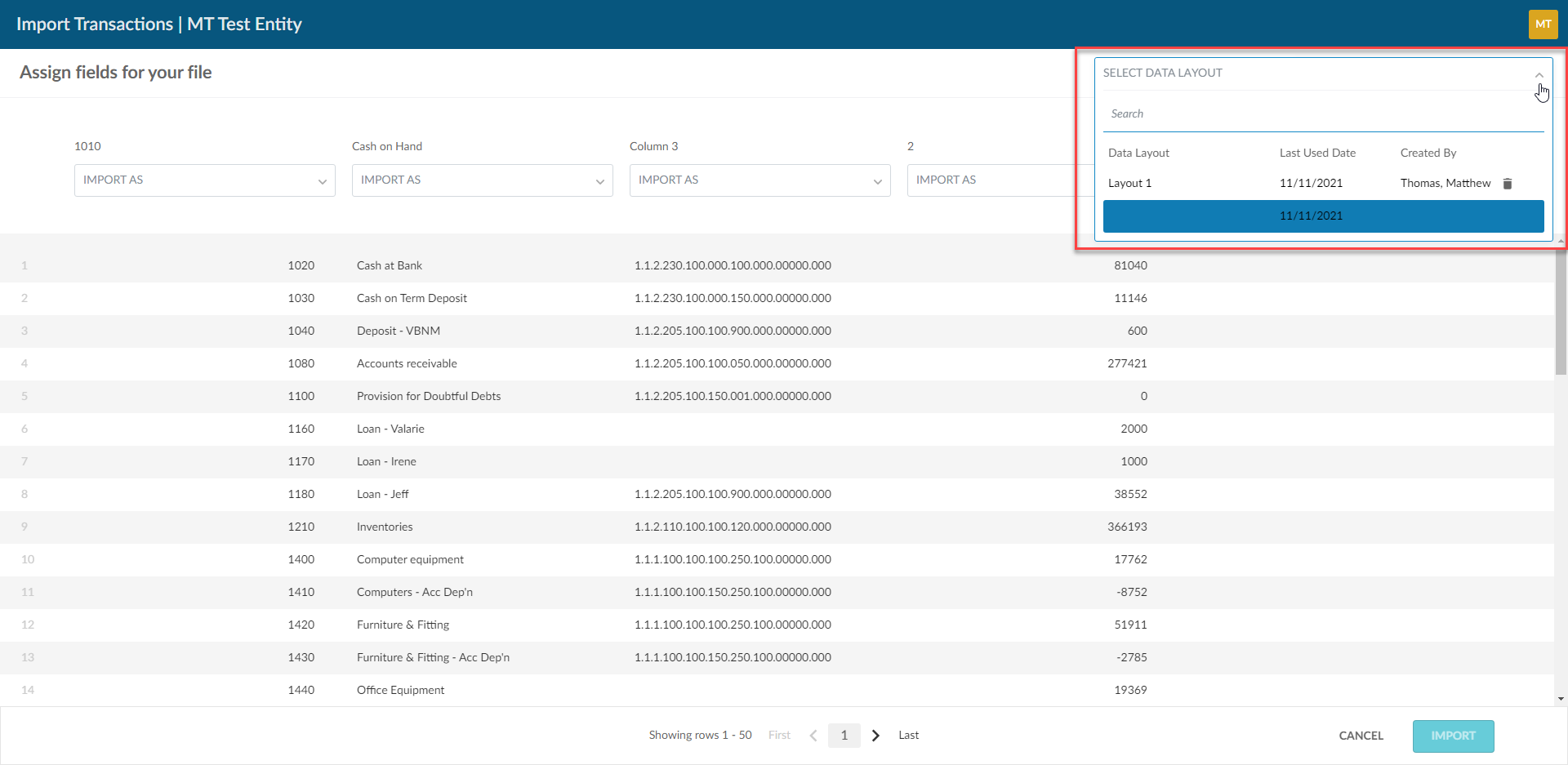Click the 'Furniture & Fitting' cell in row 12

403,625
